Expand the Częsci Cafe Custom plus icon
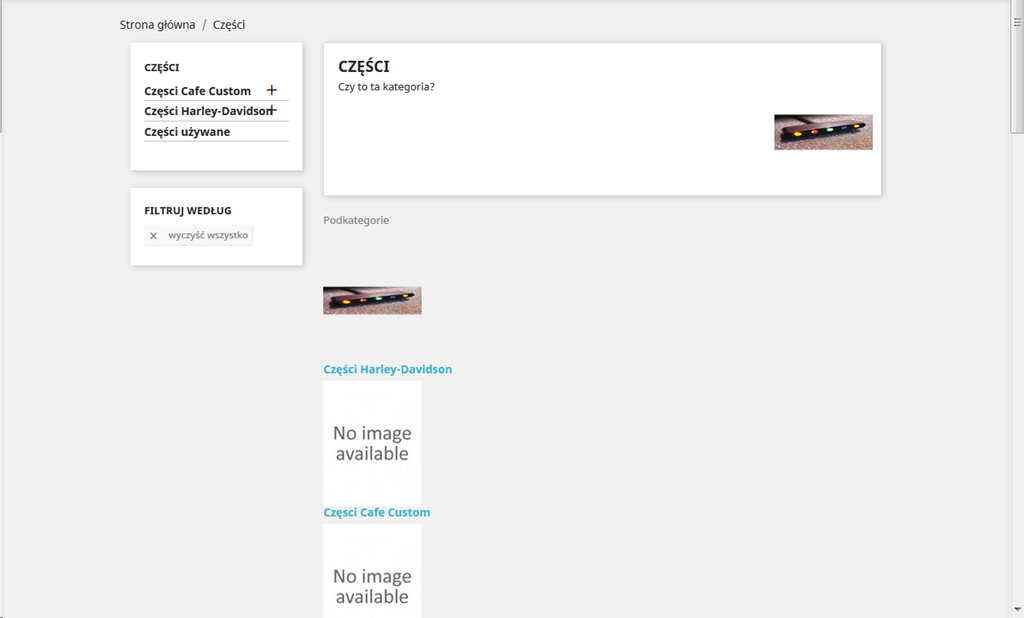The width and height of the screenshot is (1024, 618). (x=272, y=90)
